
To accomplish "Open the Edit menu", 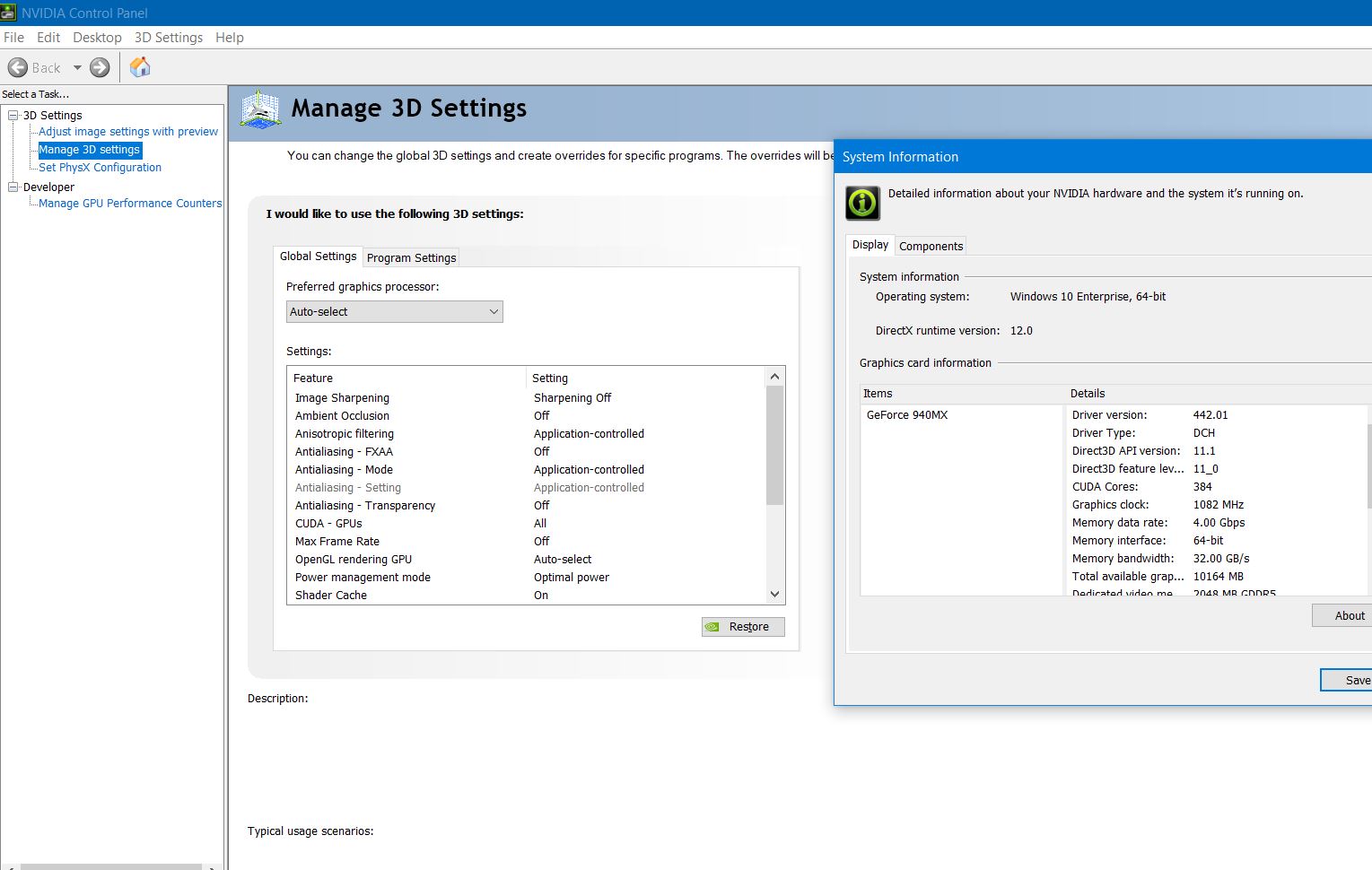I will 48,38.
